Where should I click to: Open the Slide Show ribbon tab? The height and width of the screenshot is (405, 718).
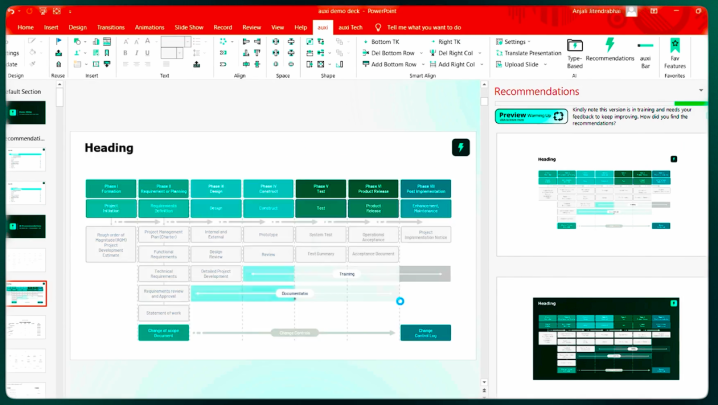pos(186,27)
